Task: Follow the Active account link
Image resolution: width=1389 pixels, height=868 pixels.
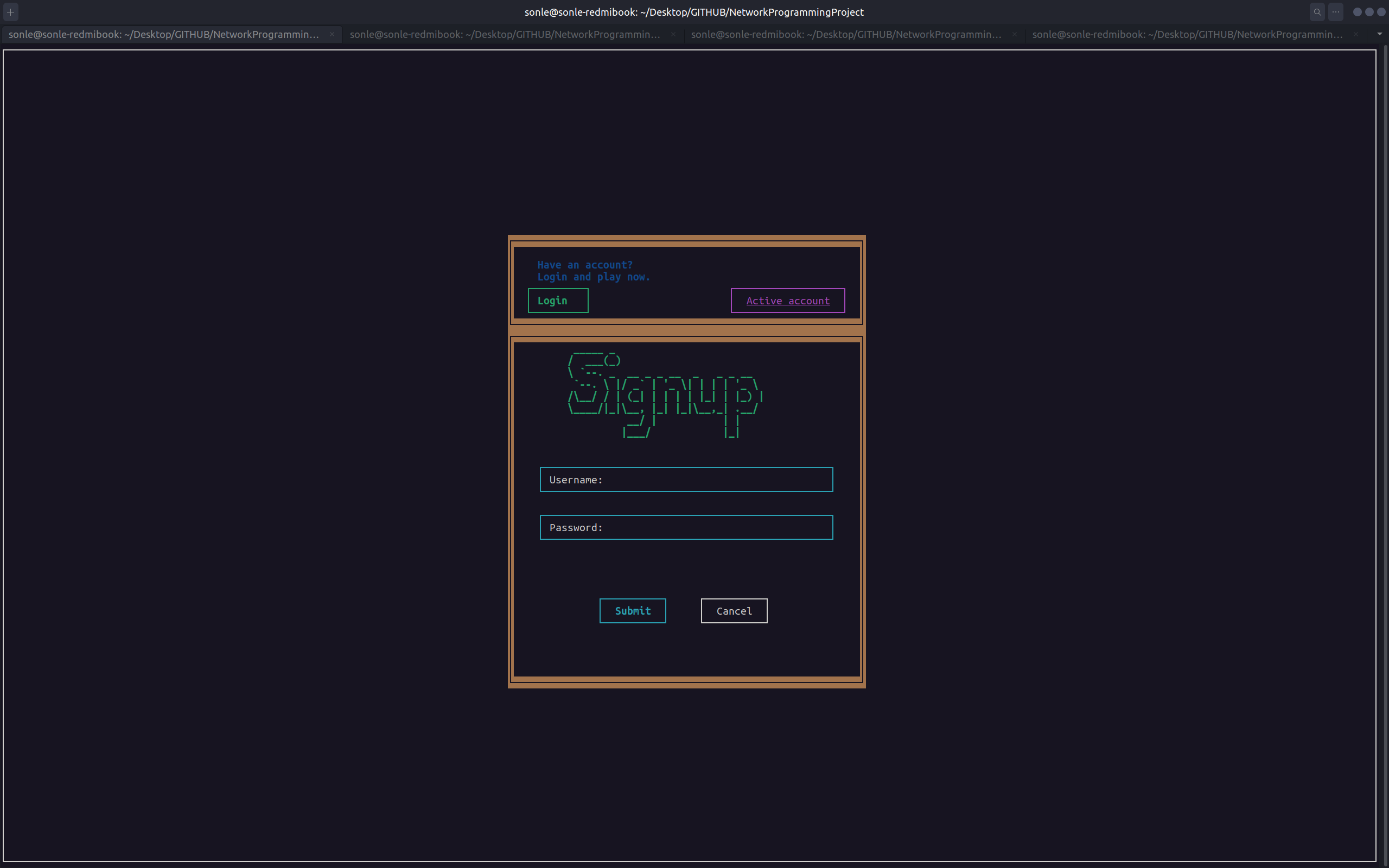Action: tap(787, 301)
